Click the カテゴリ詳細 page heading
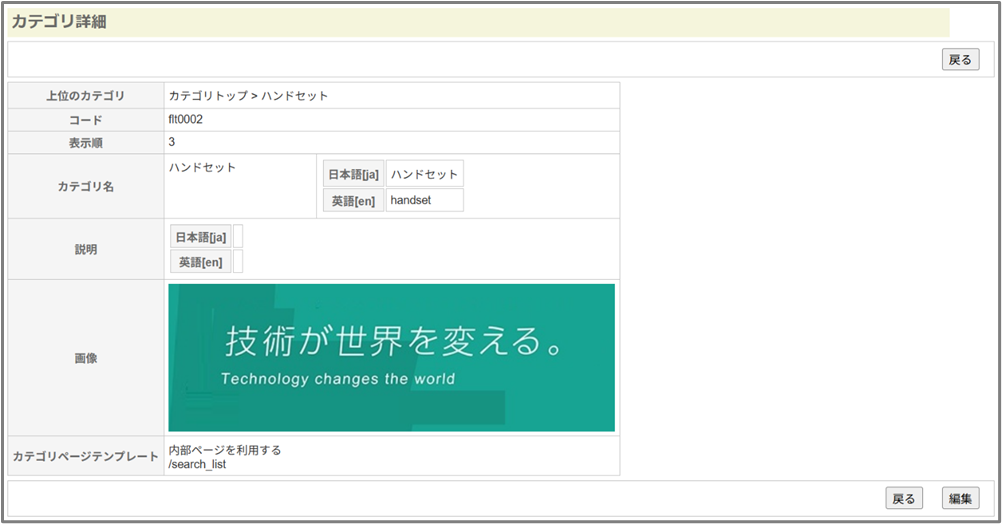The width and height of the screenshot is (1002, 524). point(60,21)
